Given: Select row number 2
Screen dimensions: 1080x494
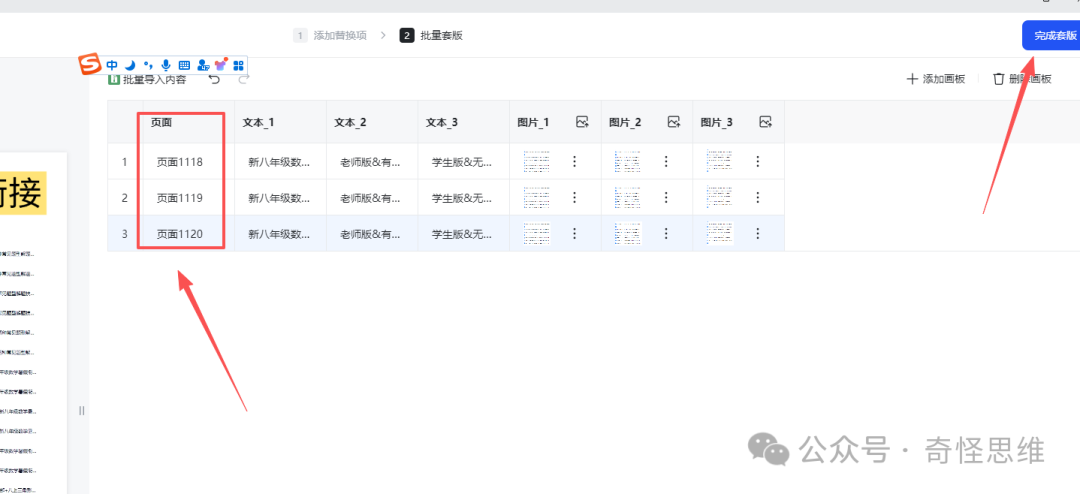Looking at the screenshot, I should pyautogui.click(x=125, y=198).
